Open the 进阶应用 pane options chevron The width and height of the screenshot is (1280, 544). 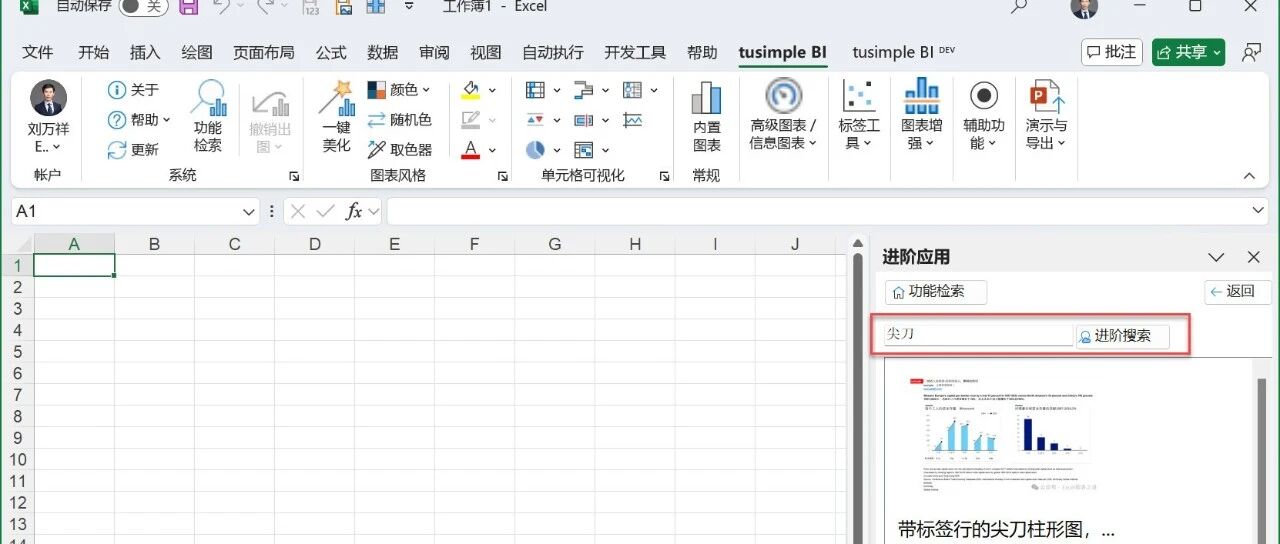point(1216,258)
